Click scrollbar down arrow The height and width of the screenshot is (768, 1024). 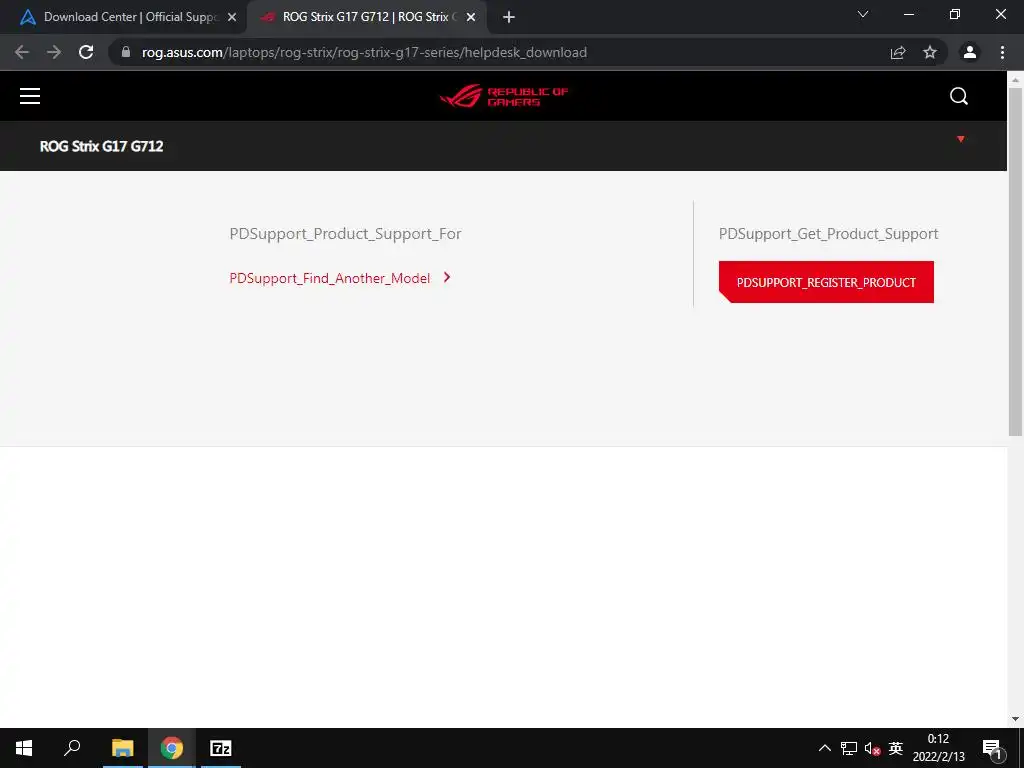(x=1015, y=719)
